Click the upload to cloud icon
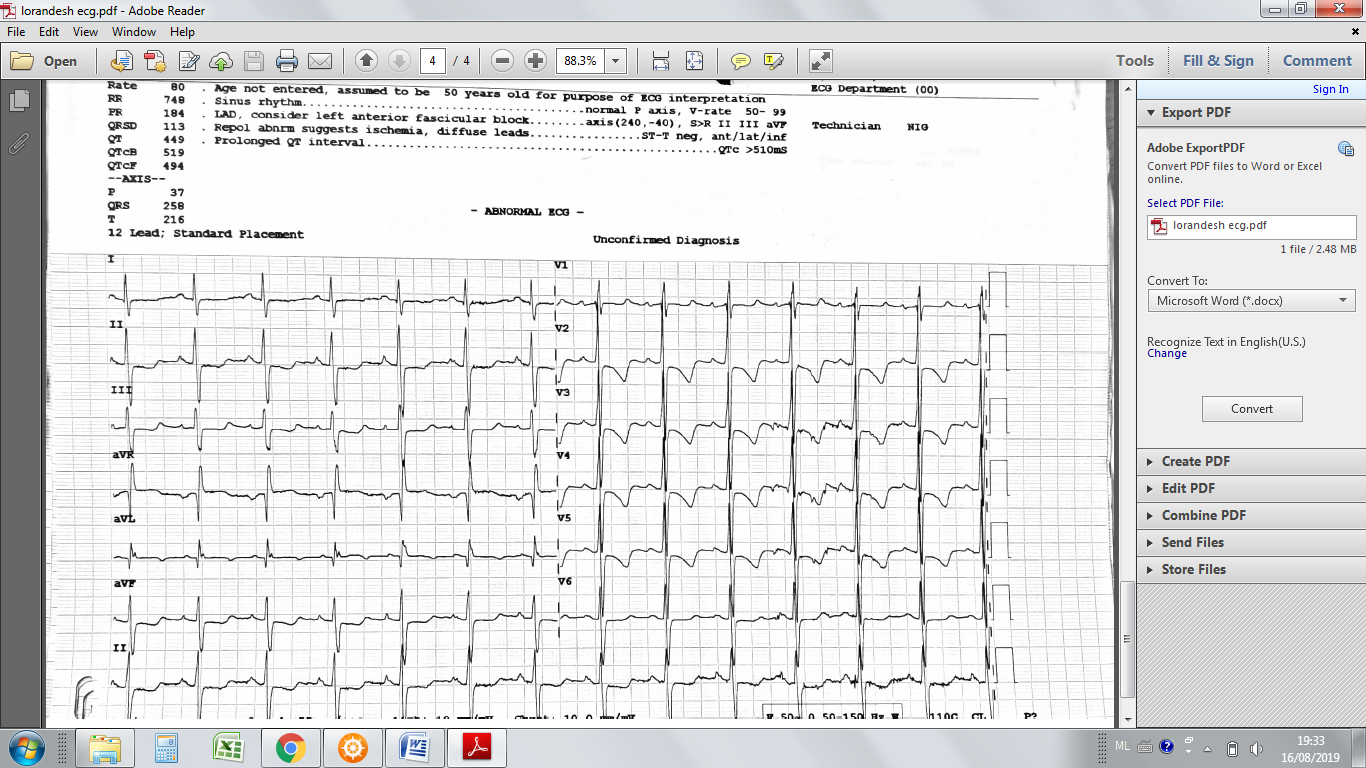This screenshot has width=1366, height=768. point(221,61)
